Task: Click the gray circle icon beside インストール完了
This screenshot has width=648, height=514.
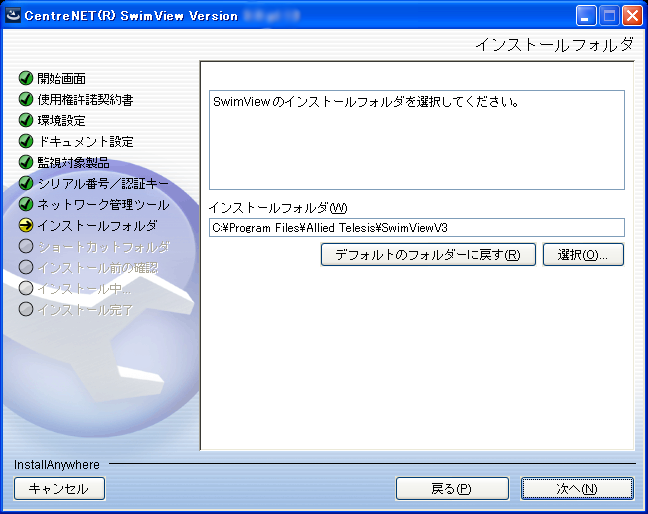Action: [26, 309]
